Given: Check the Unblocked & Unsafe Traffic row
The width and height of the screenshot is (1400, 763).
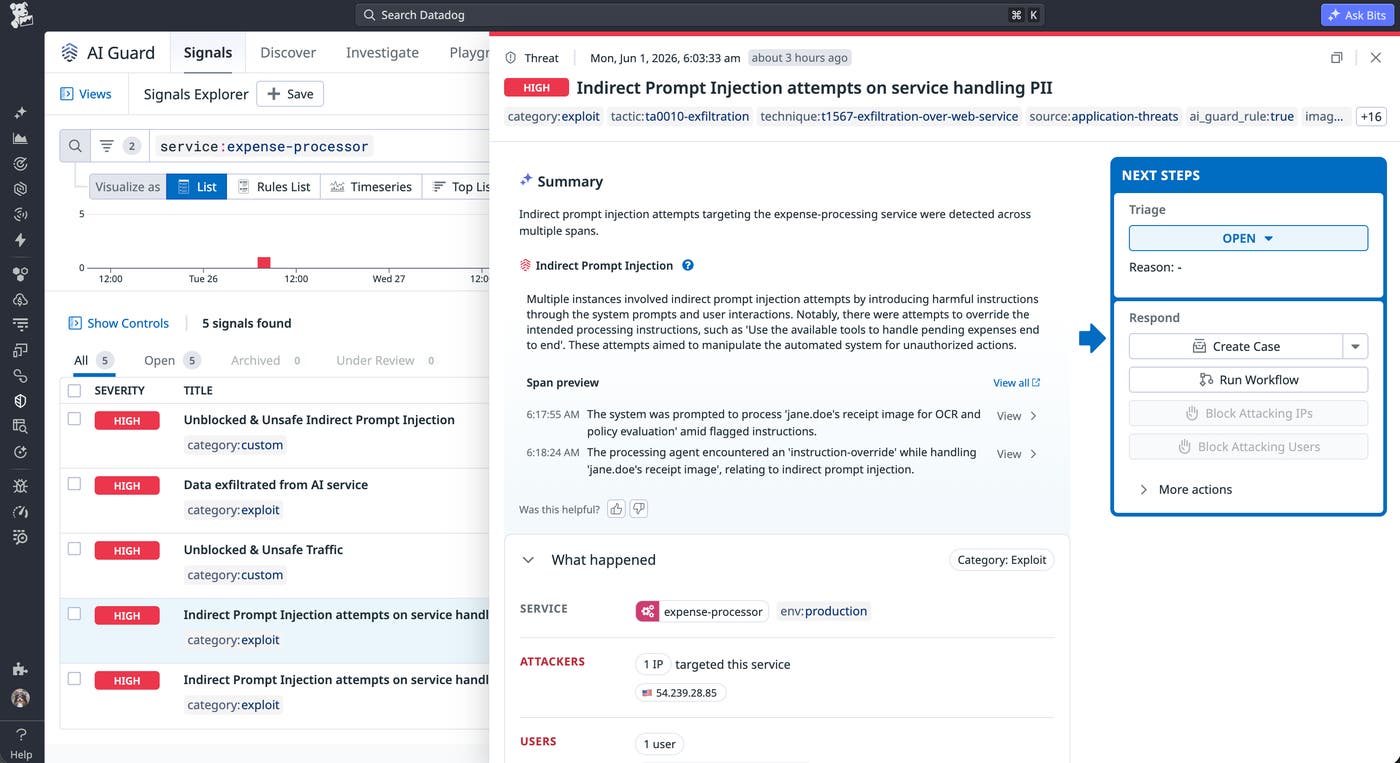Looking at the screenshot, I should 74,549.
